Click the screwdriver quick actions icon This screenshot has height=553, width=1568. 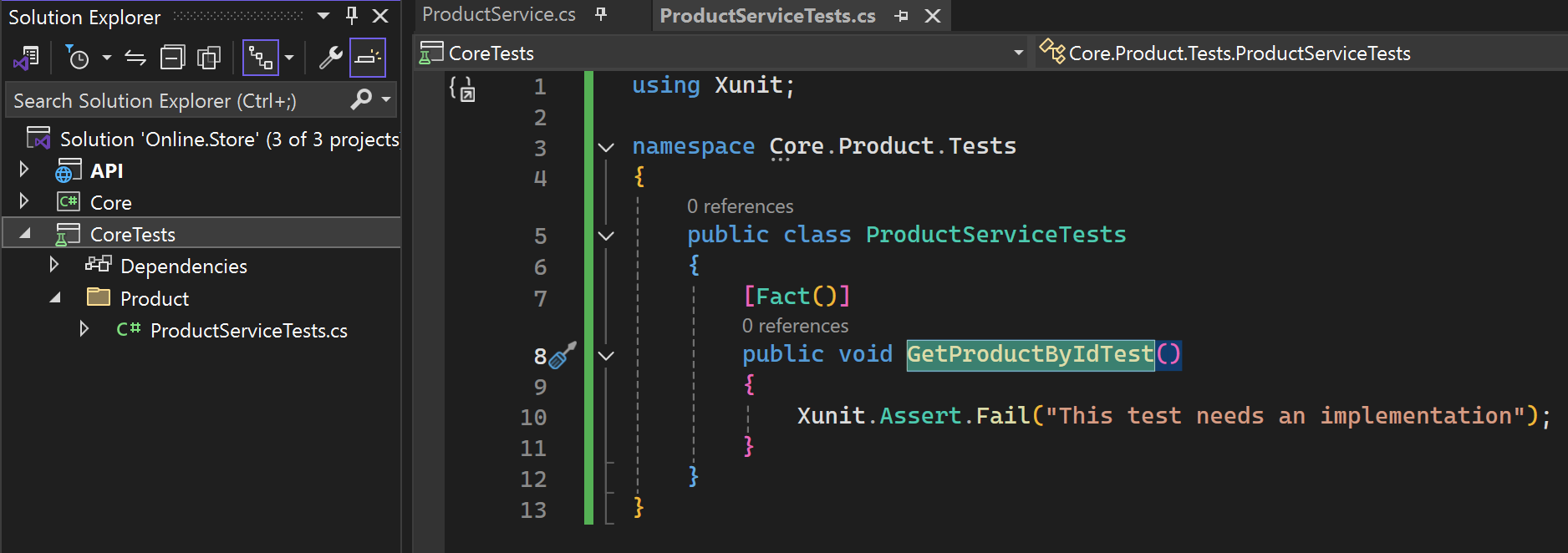(563, 355)
